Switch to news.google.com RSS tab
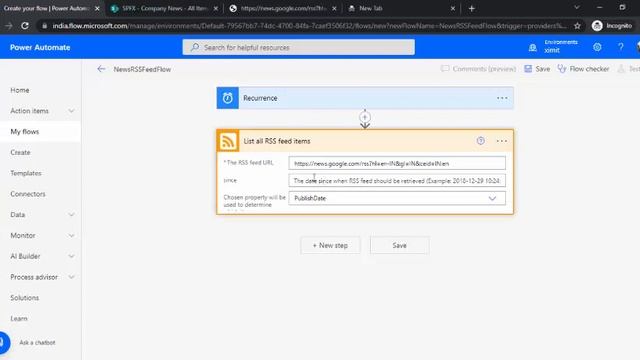Screen dimensions: 640x360 click(282, 8)
